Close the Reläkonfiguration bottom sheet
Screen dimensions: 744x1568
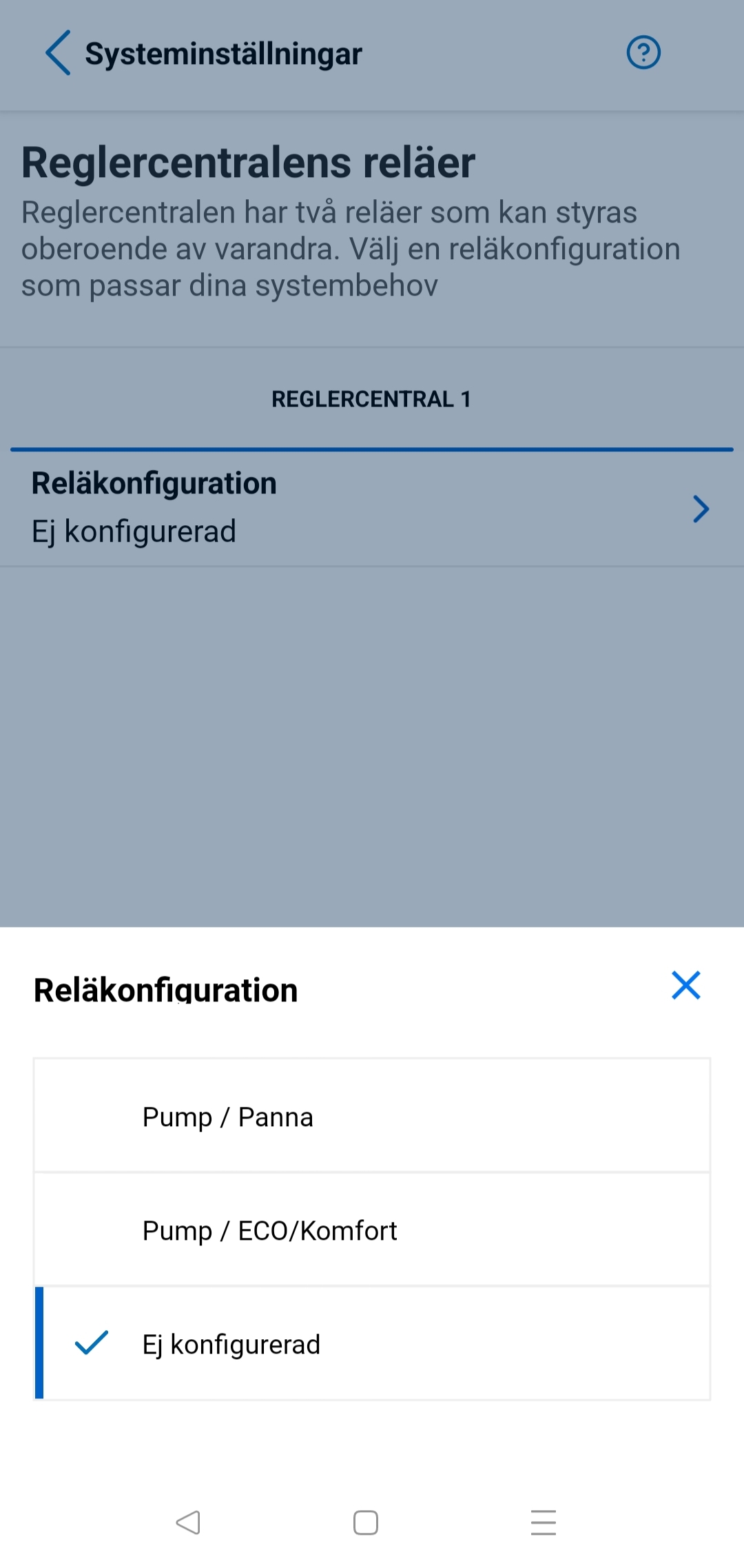[685, 985]
